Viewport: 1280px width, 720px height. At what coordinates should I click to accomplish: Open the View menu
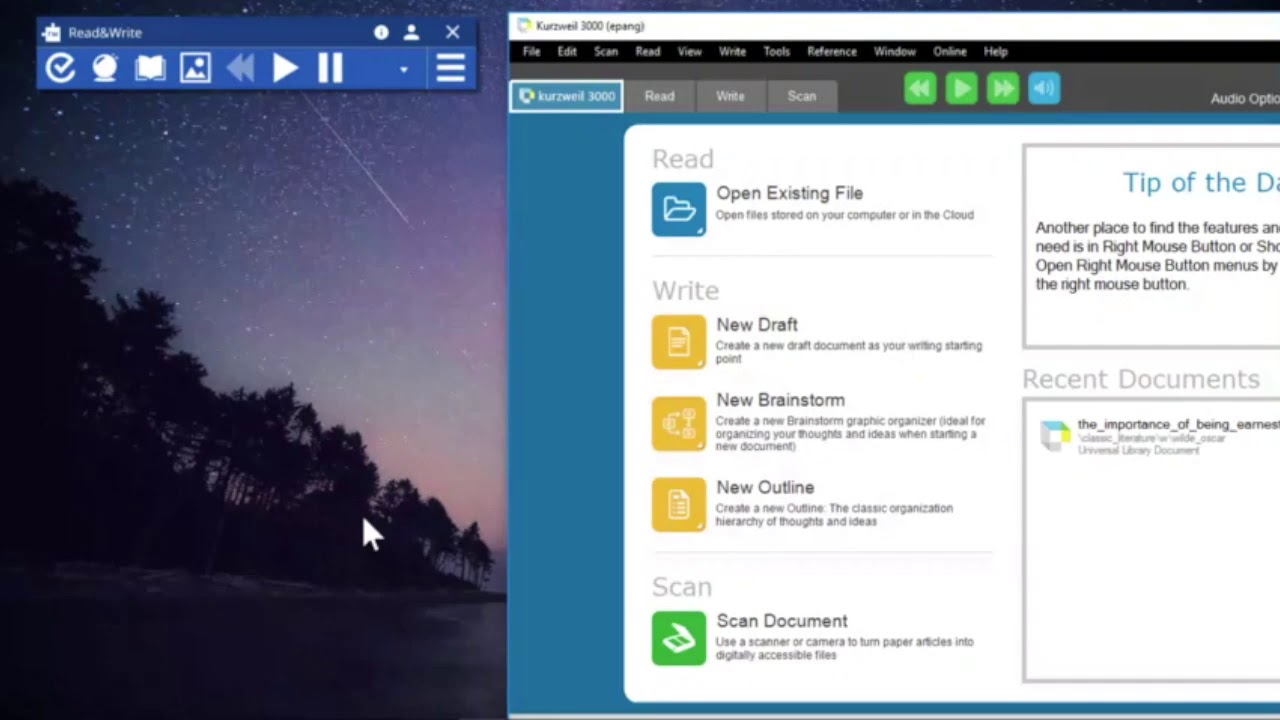(690, 51)
